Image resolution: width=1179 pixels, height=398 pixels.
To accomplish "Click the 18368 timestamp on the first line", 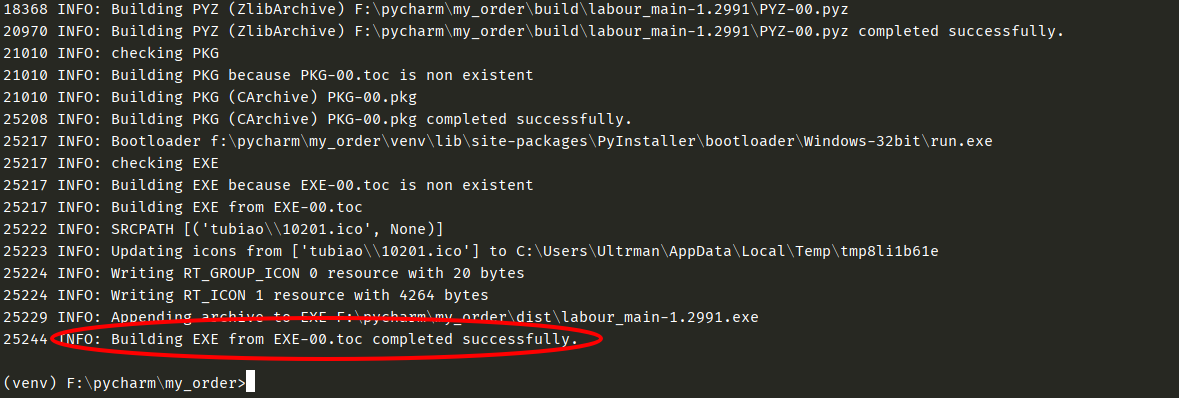I will click(x=26, y=9).
